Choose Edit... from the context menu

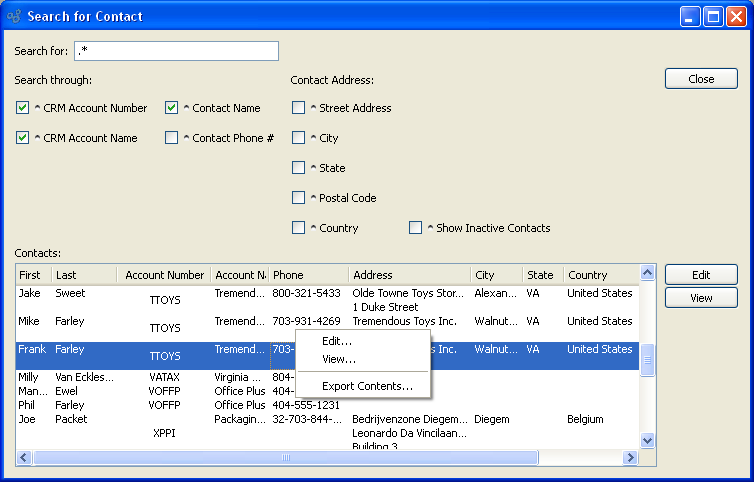337,342
